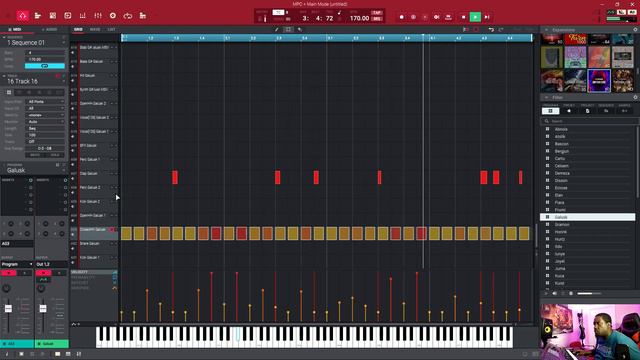Open the Sampler disc icon

[x=113, y=16]
